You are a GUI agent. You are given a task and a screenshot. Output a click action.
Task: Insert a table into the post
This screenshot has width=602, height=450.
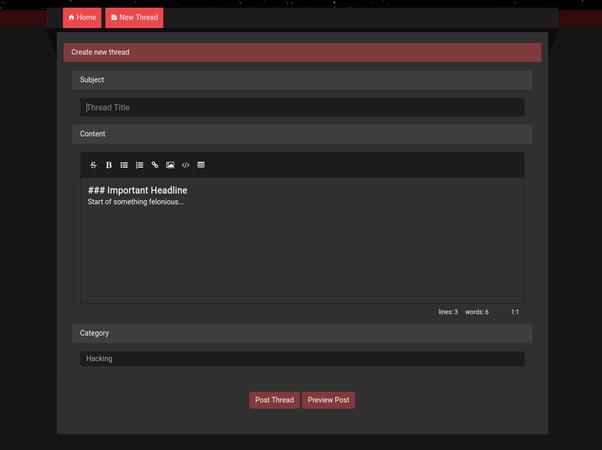point(201,165)
